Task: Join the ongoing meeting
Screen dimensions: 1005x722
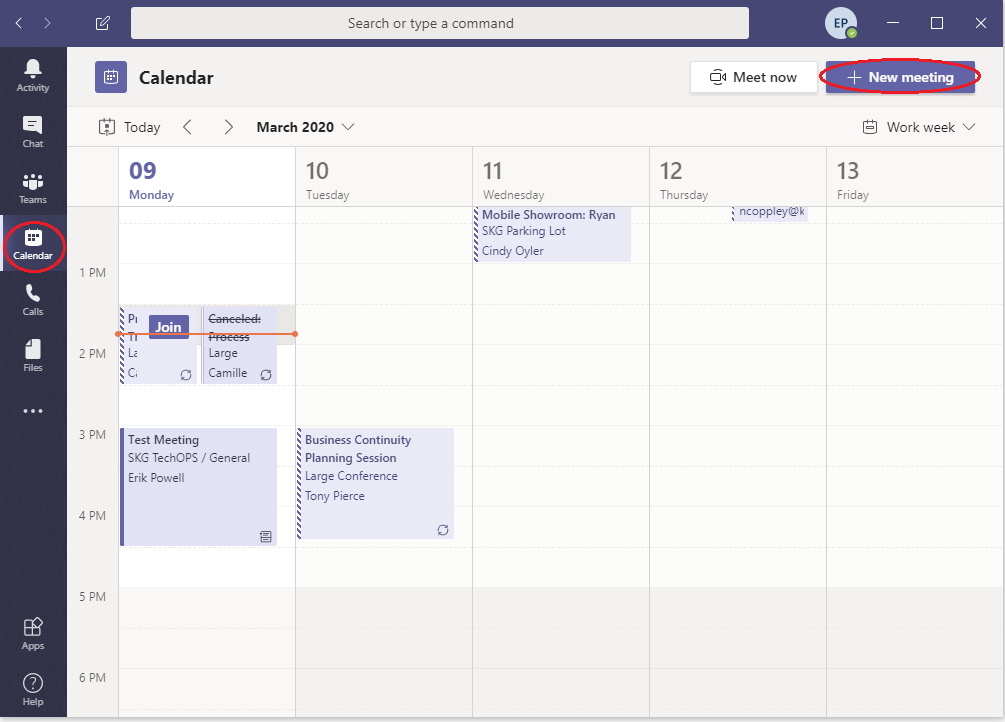Action: tap(168, 327)
